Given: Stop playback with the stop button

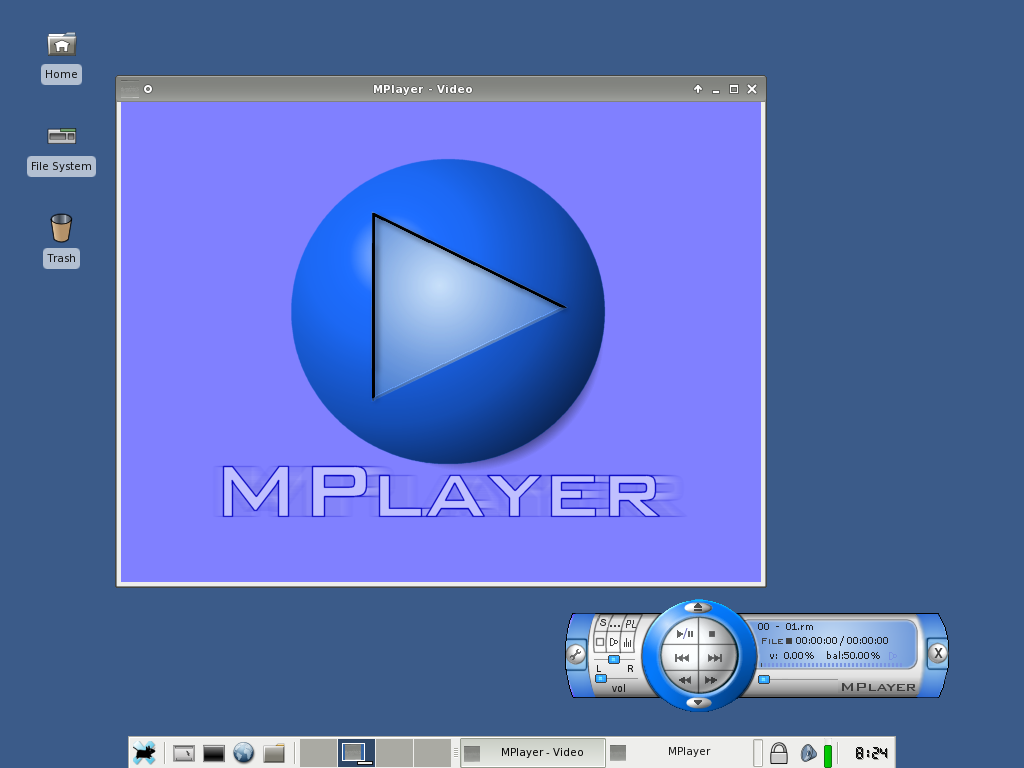Looking at the screenshot, I should click(x=712, y=633).
